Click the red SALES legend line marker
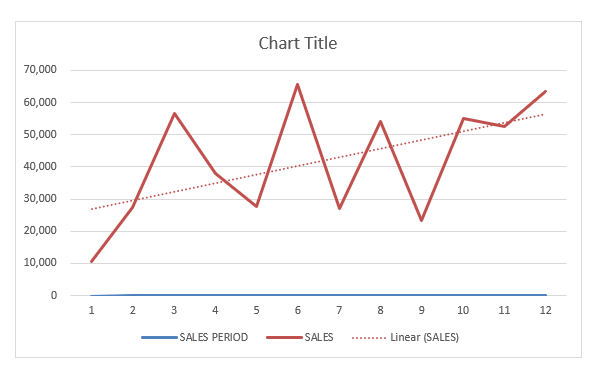 coord(284,338)
